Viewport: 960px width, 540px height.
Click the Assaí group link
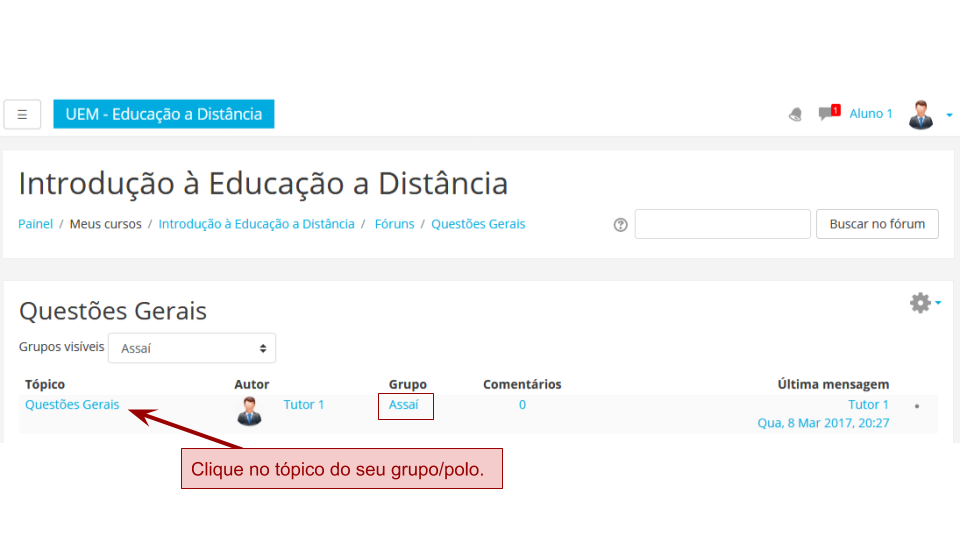[404, 405]
